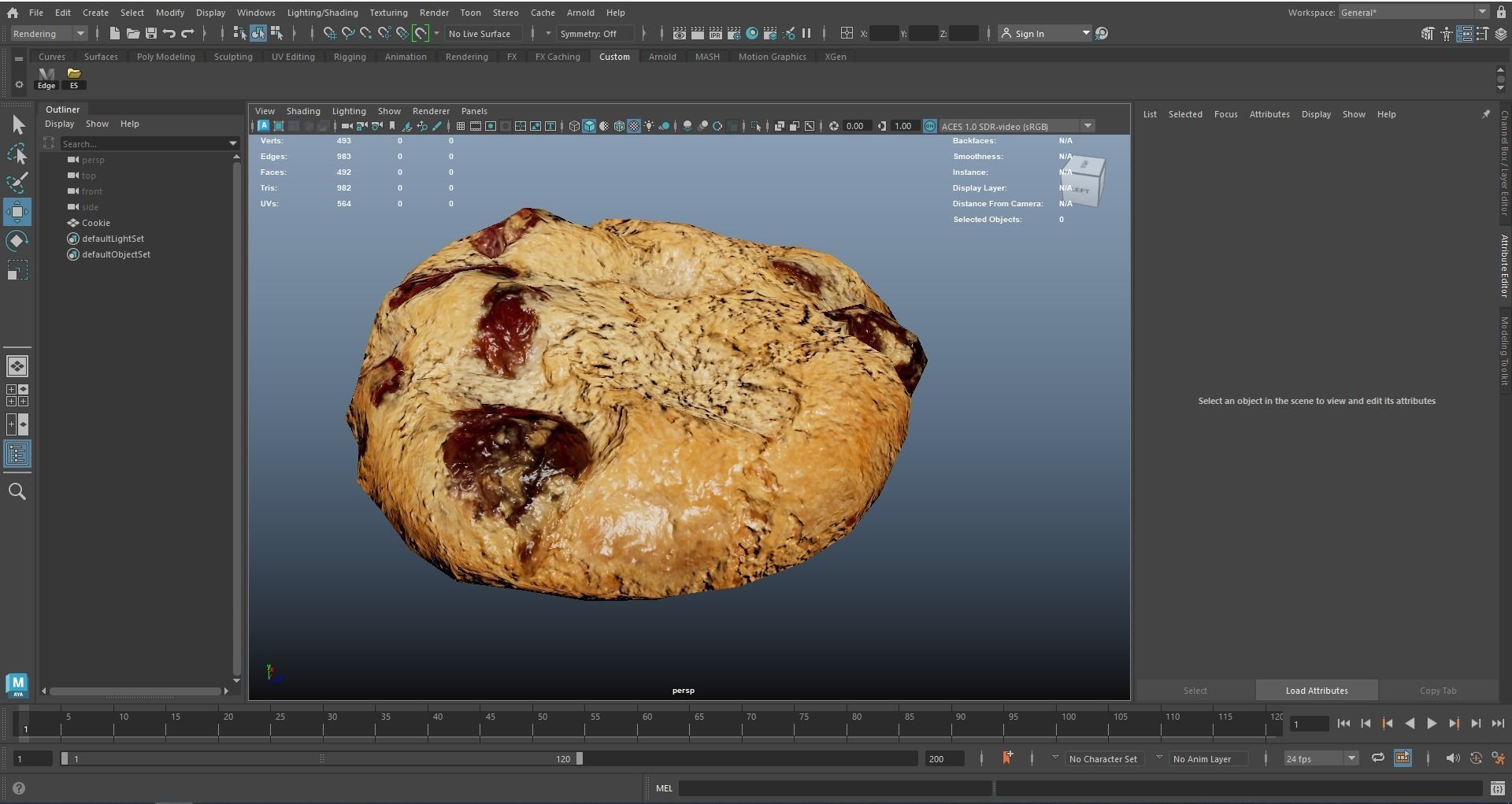The image size is (1512, 804).
Task: Click the Home icon in menu bar
Action: [13, 13]
